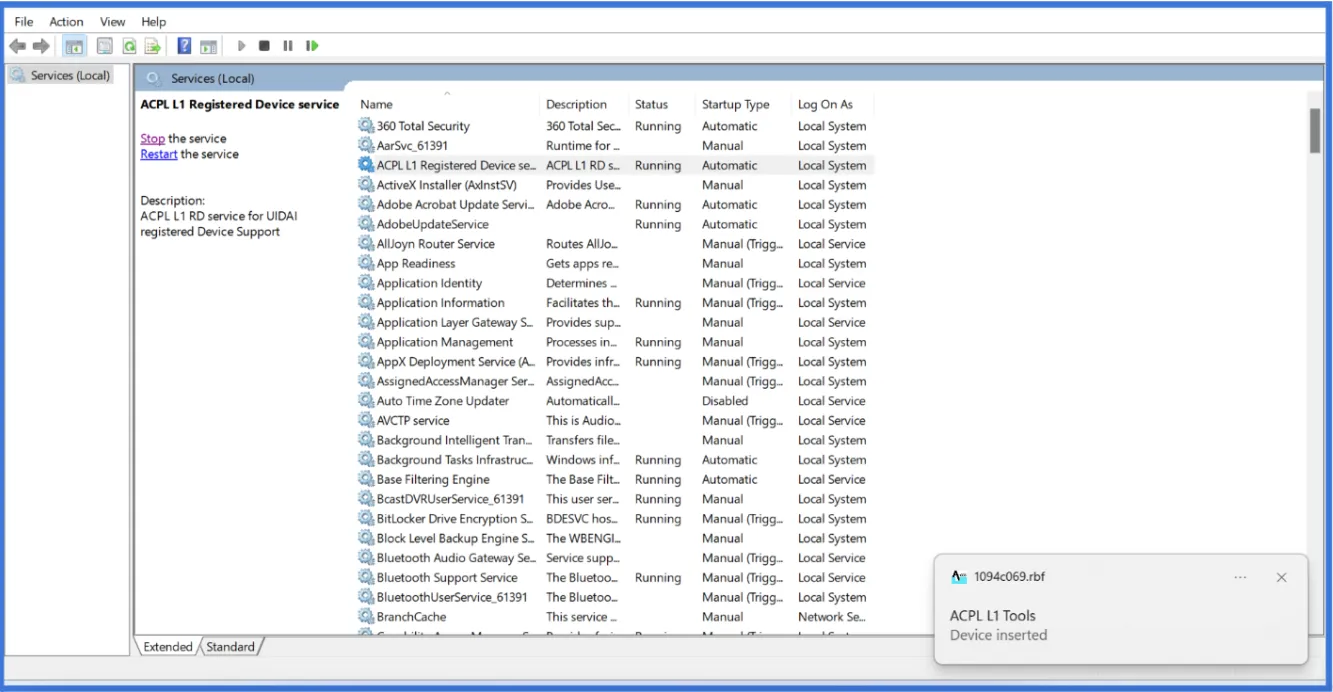Open the View menu

(113, 21)
